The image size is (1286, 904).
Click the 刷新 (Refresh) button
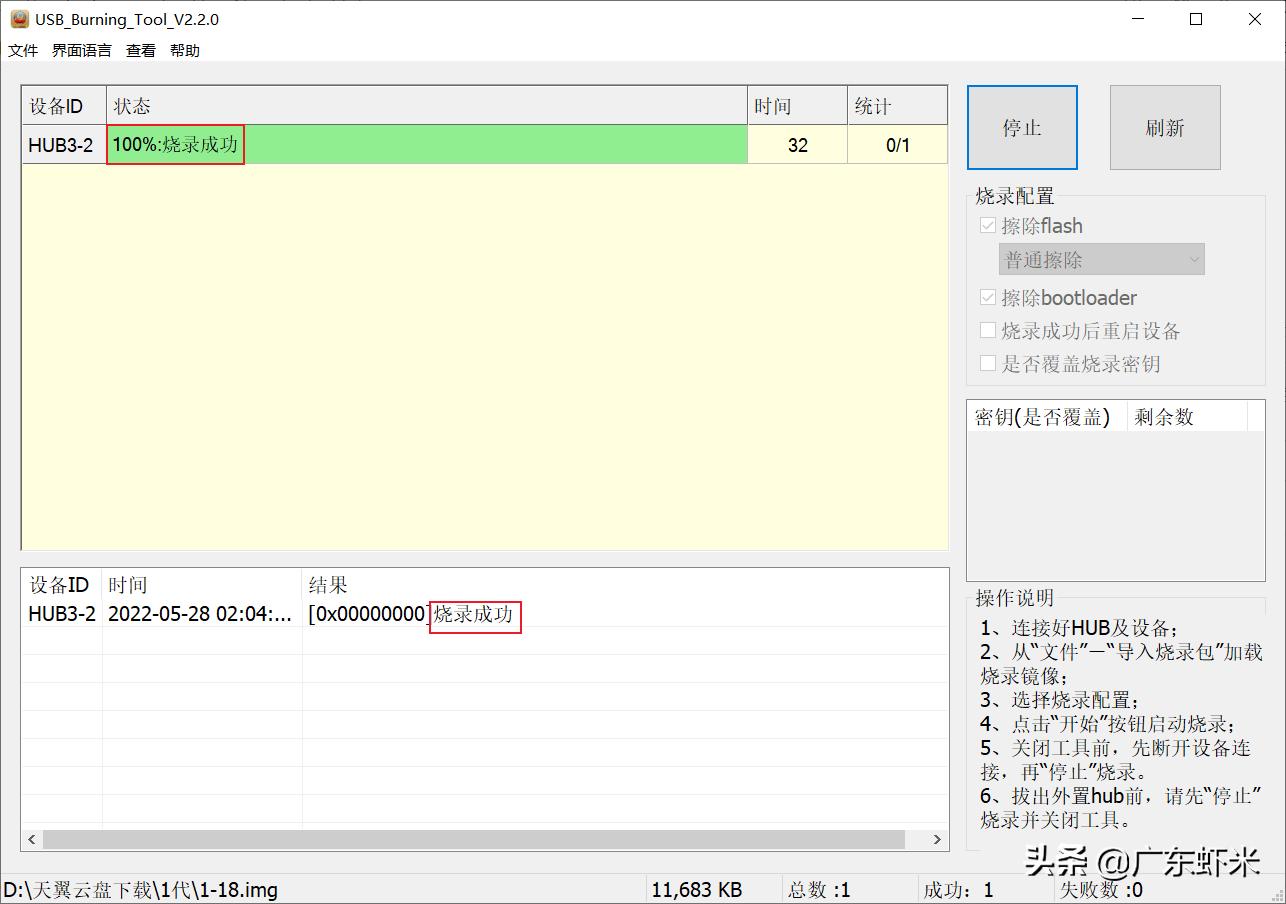point(1164,127)
